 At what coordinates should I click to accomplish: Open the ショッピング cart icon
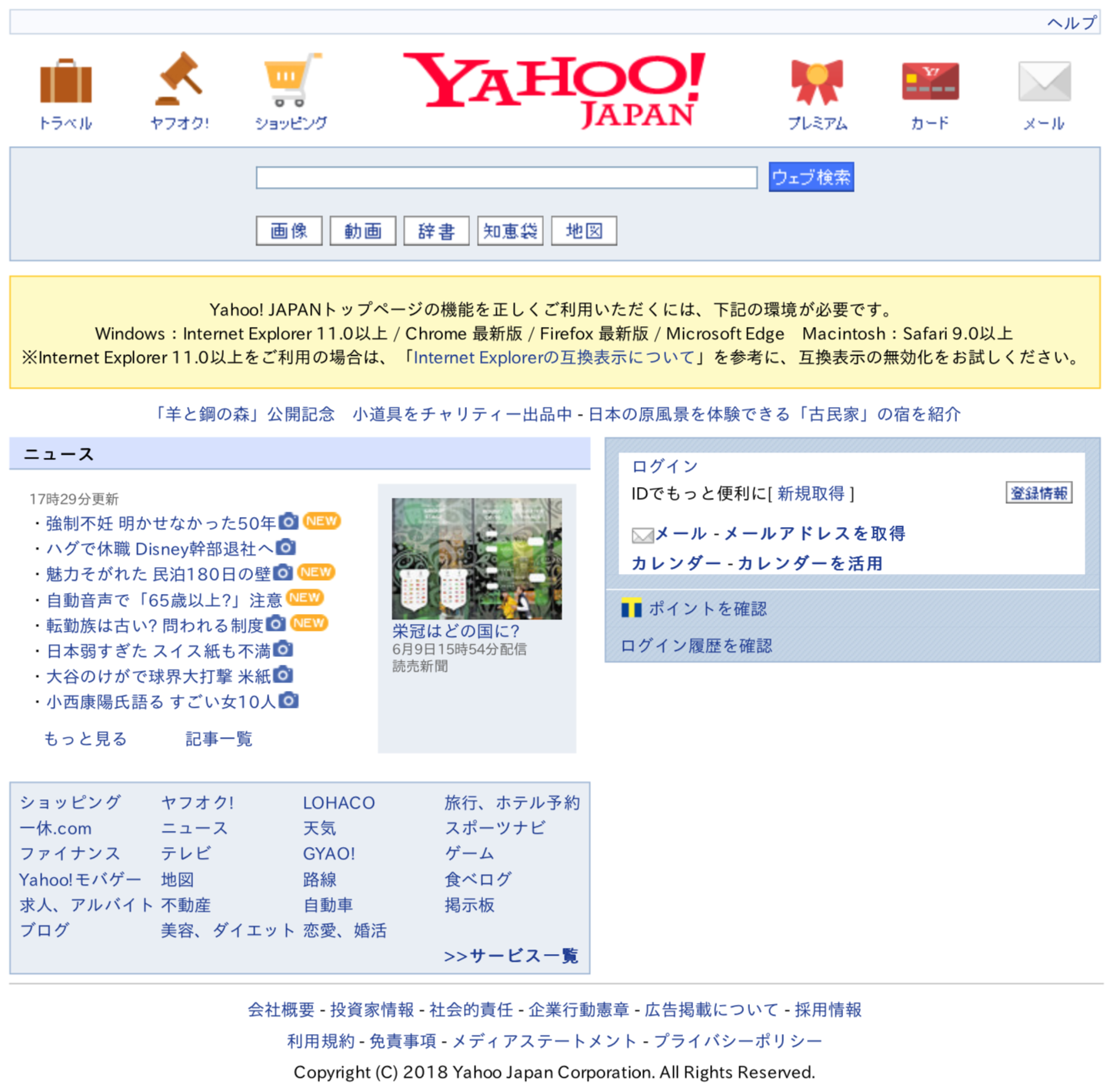click(x=292, y=80)
